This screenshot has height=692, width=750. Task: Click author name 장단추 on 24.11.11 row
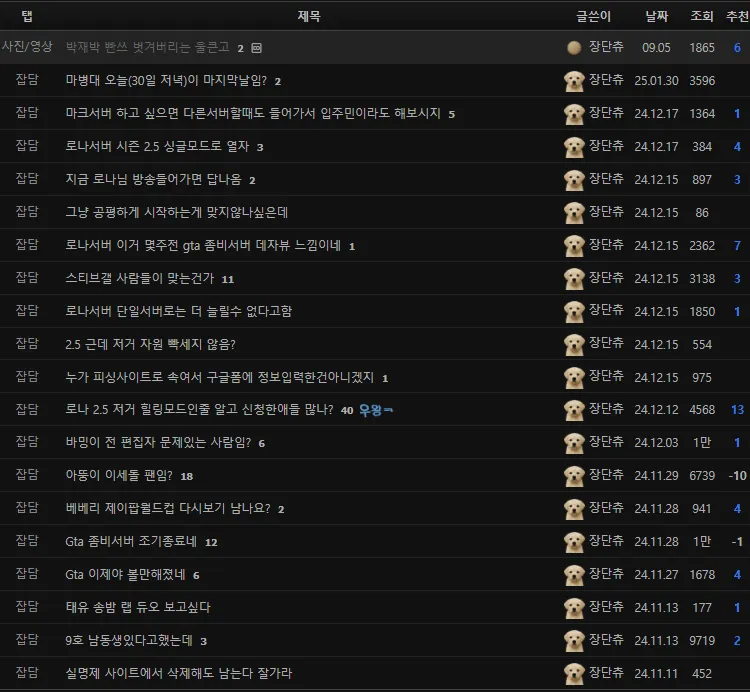pos(606,673)
